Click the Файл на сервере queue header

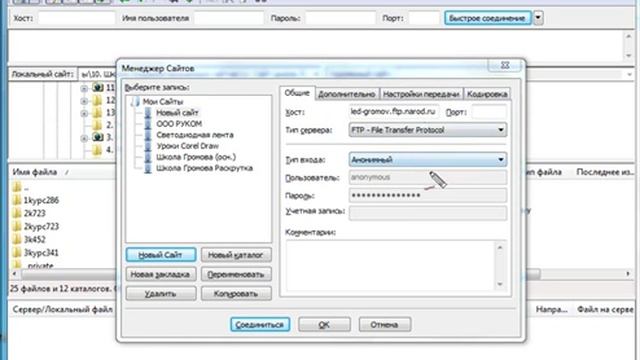coord(605,310)
